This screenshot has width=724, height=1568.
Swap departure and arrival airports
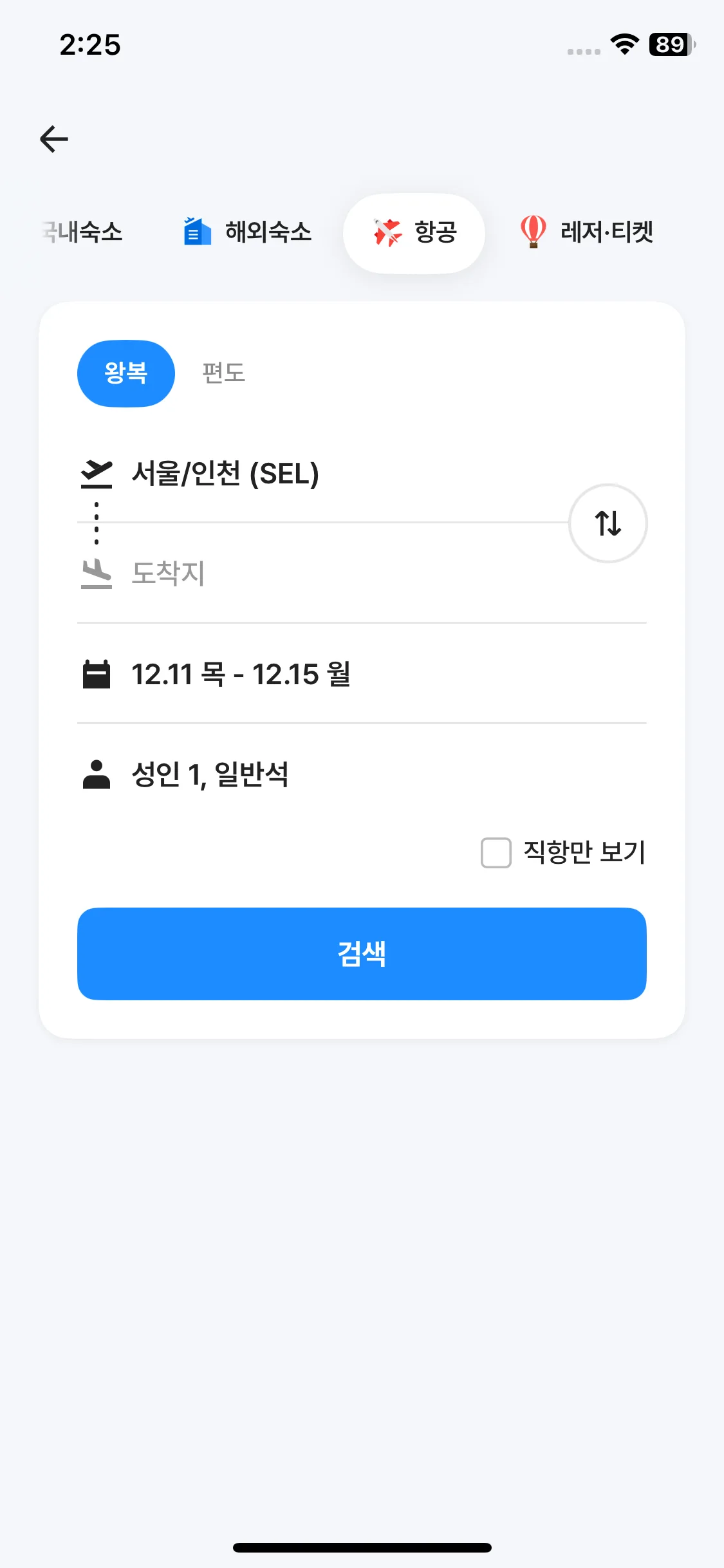click(x=608, y=523)
